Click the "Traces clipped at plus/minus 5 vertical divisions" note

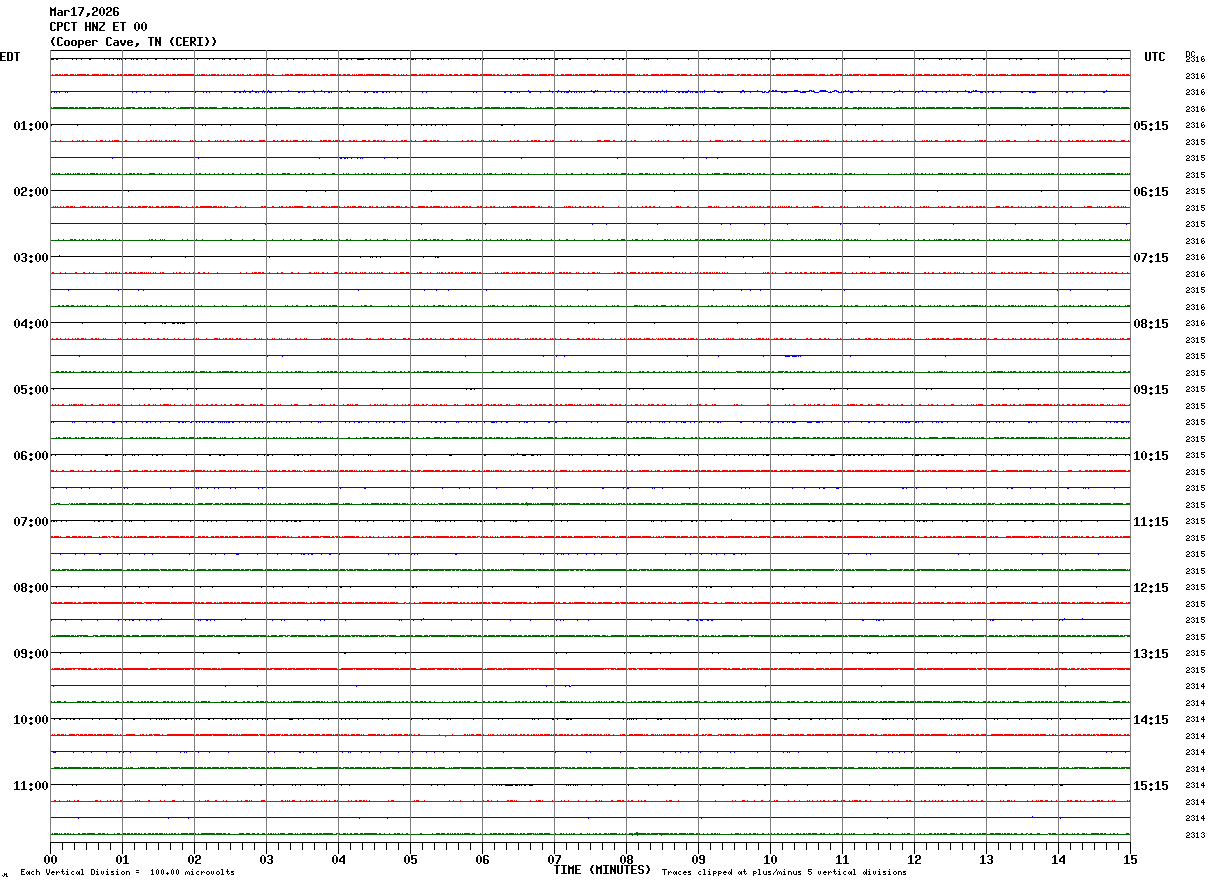coord(784,872)
